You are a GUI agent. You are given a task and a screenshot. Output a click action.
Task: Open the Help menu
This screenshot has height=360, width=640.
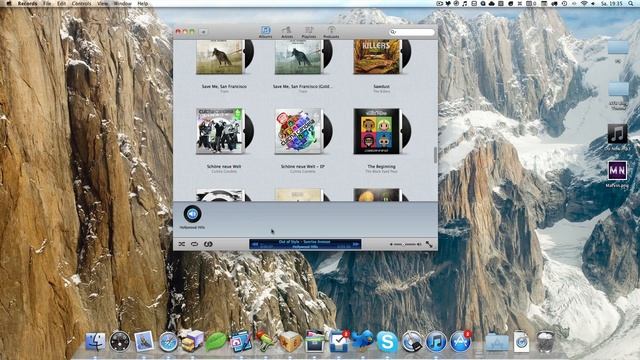tap(142, 3)
